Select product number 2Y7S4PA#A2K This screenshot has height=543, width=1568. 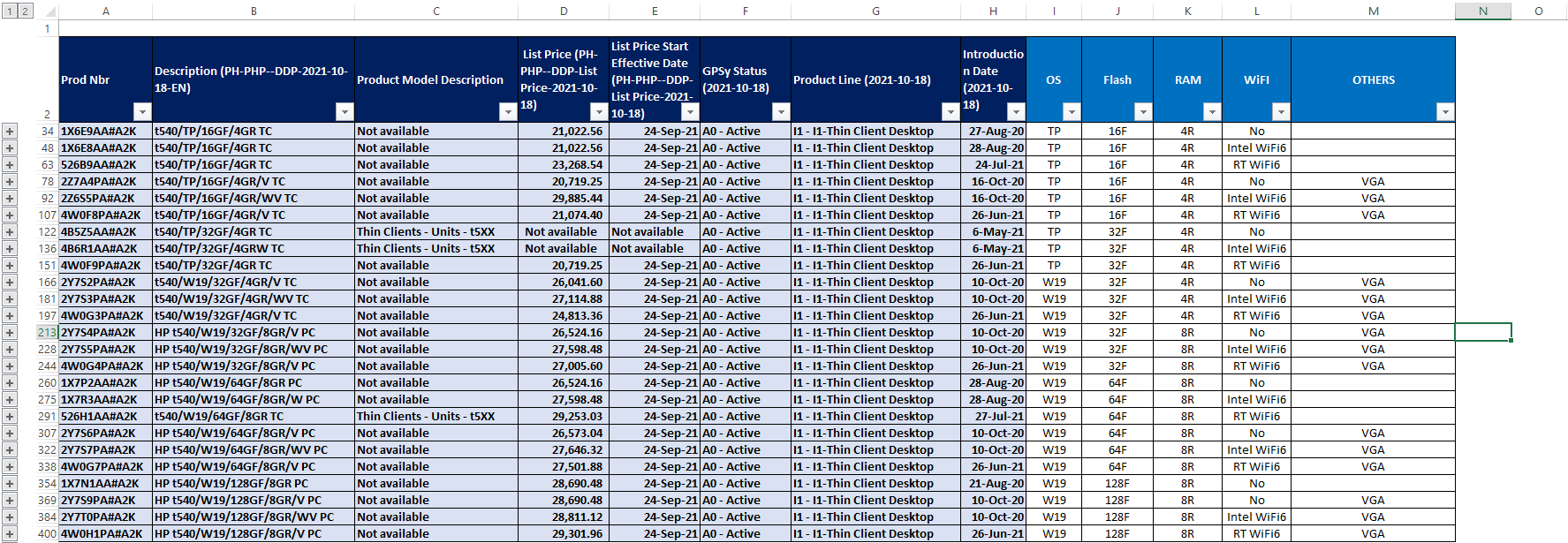coord(106,333)
